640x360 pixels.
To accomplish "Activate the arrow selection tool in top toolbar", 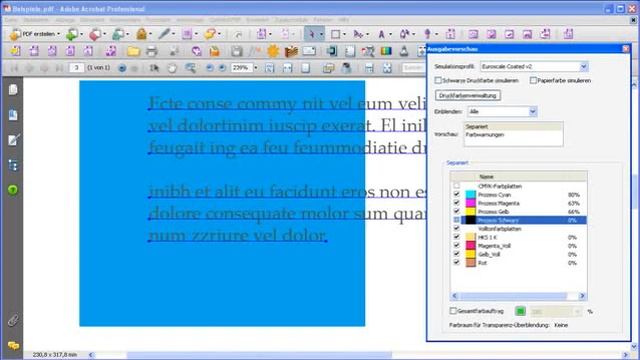I will point(311,34).
